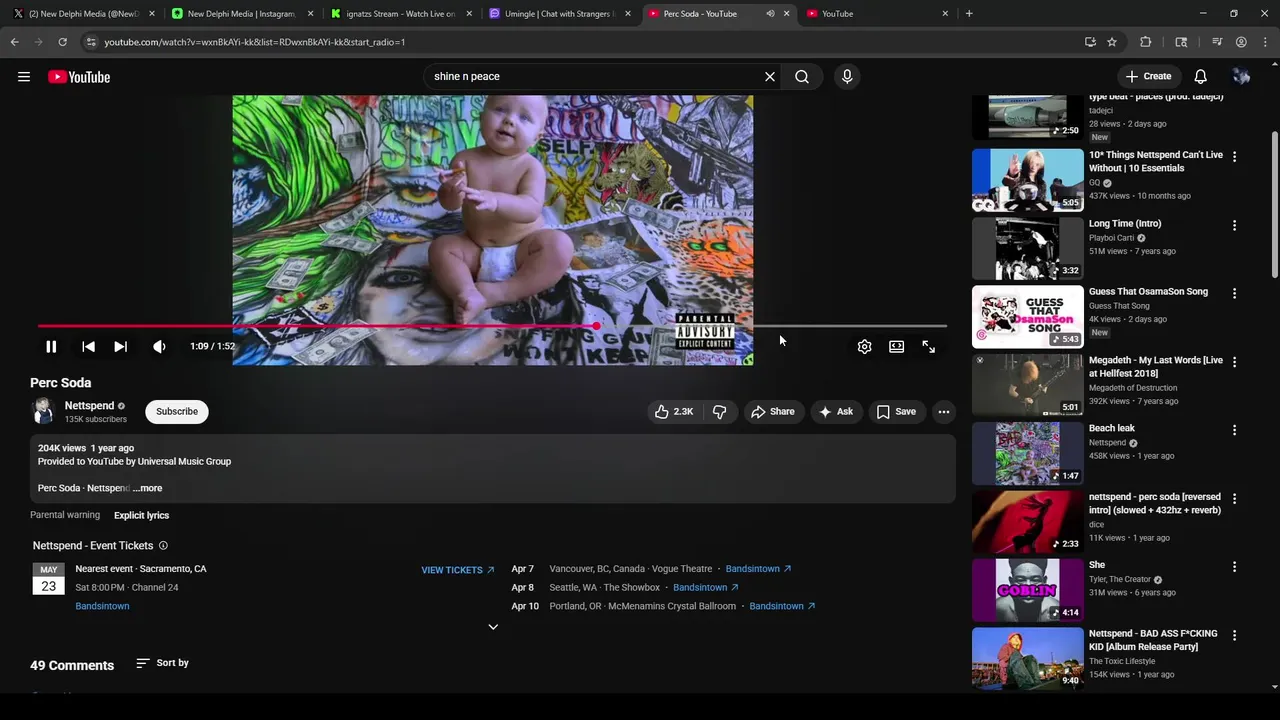This screenshot has width=1280, height=720.
Task: Switch to New Delphi Media Instagram tab
Action: (x=240, y=14)
